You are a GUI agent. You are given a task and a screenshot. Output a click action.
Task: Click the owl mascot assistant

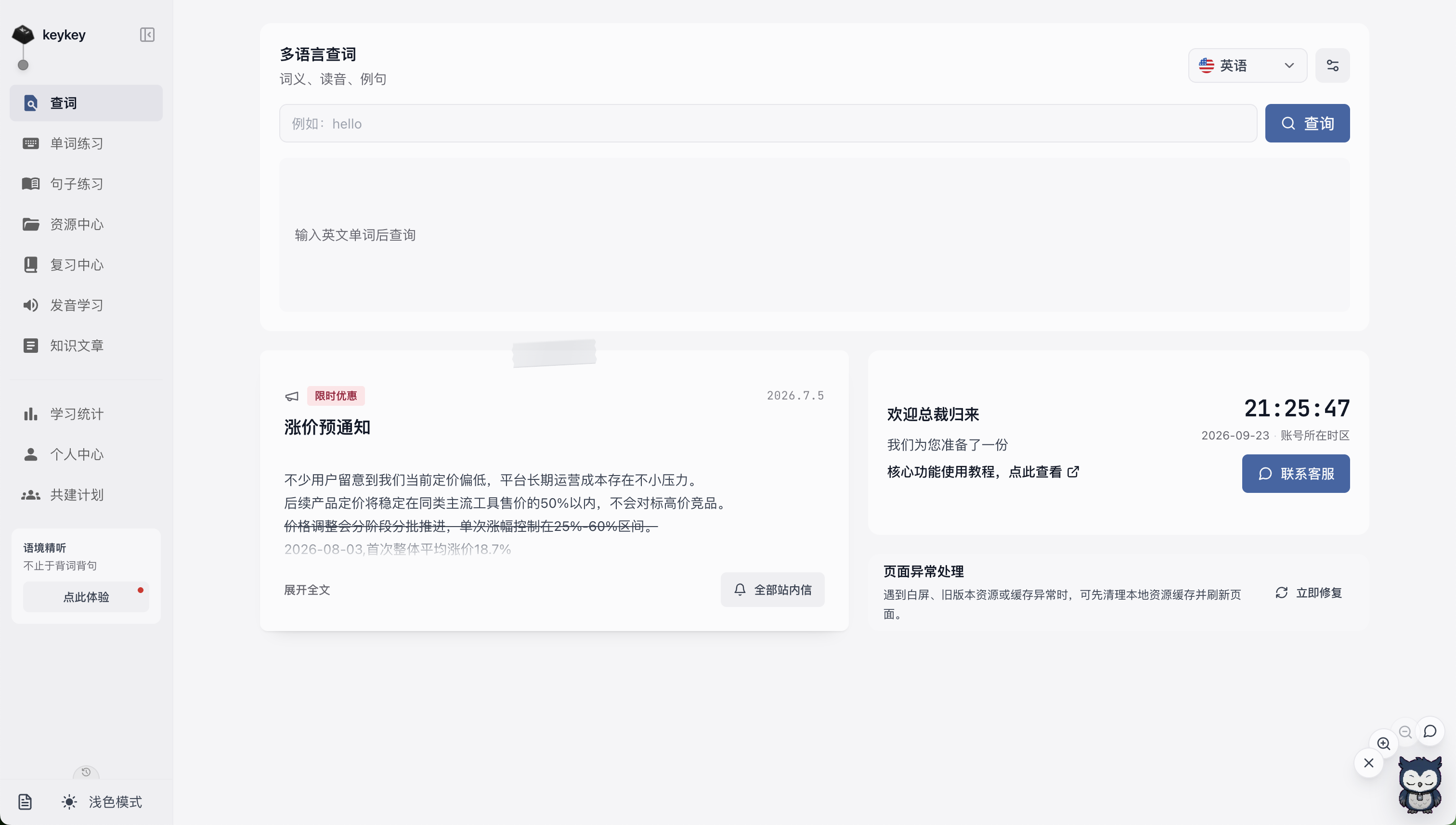point(1420,786)
